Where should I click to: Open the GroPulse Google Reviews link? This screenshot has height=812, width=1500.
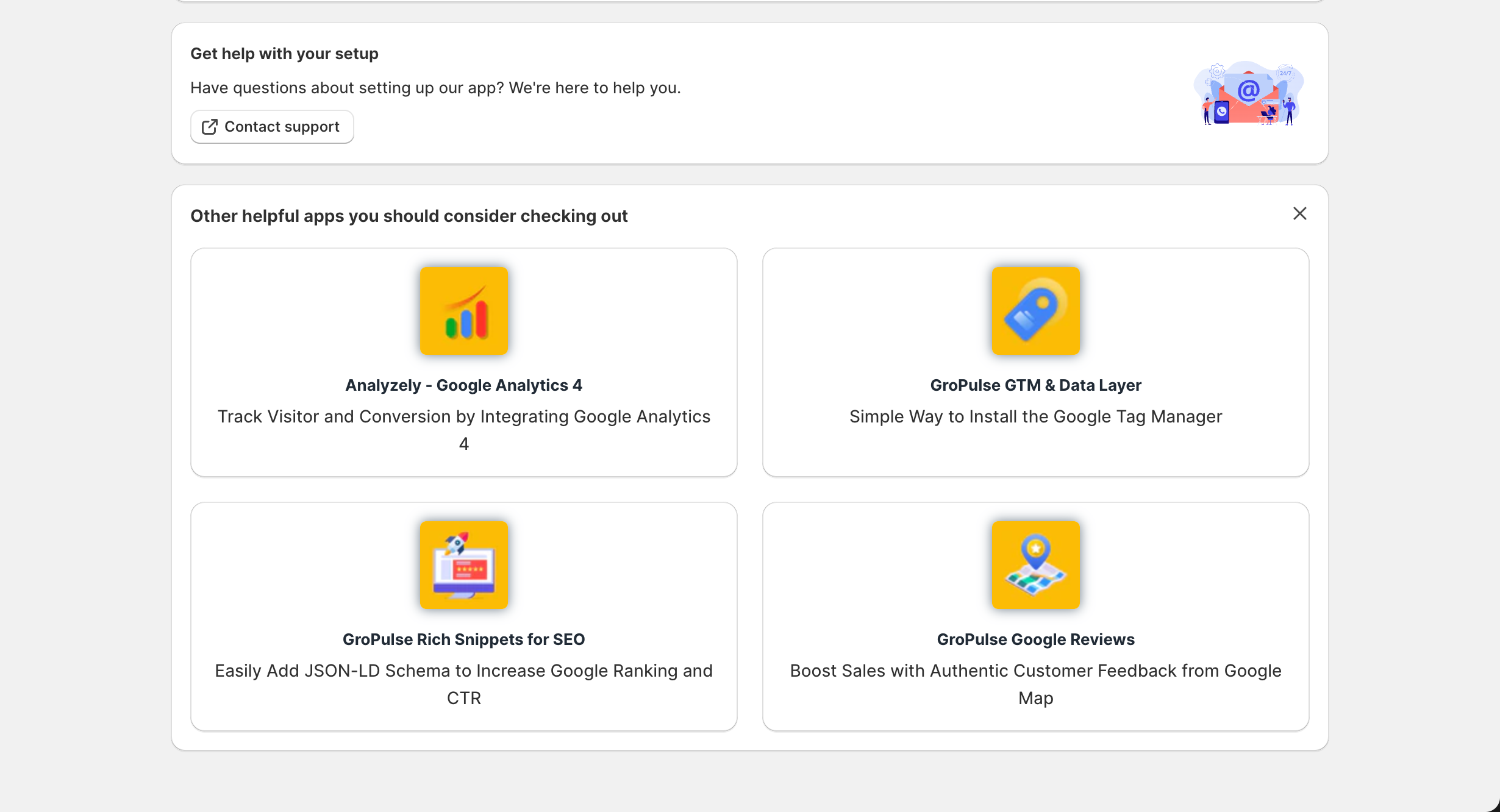1035,639
